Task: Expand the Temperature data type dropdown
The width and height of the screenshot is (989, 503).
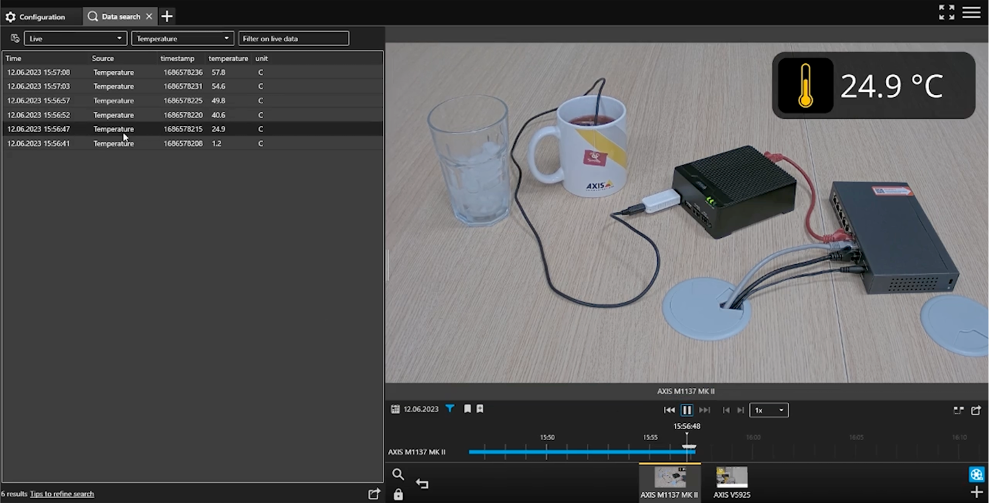Action: 182,38
